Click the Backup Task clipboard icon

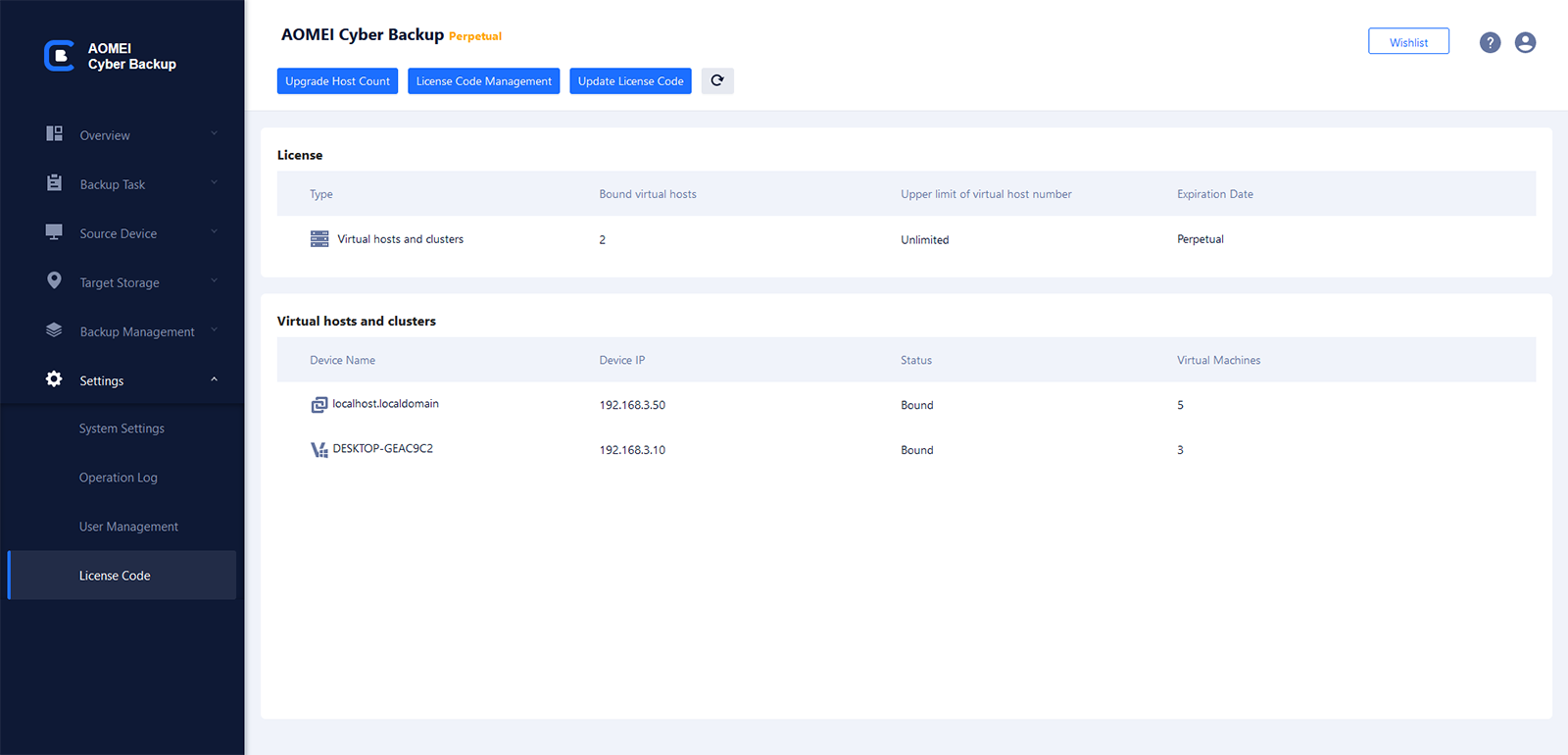[55, 183]
